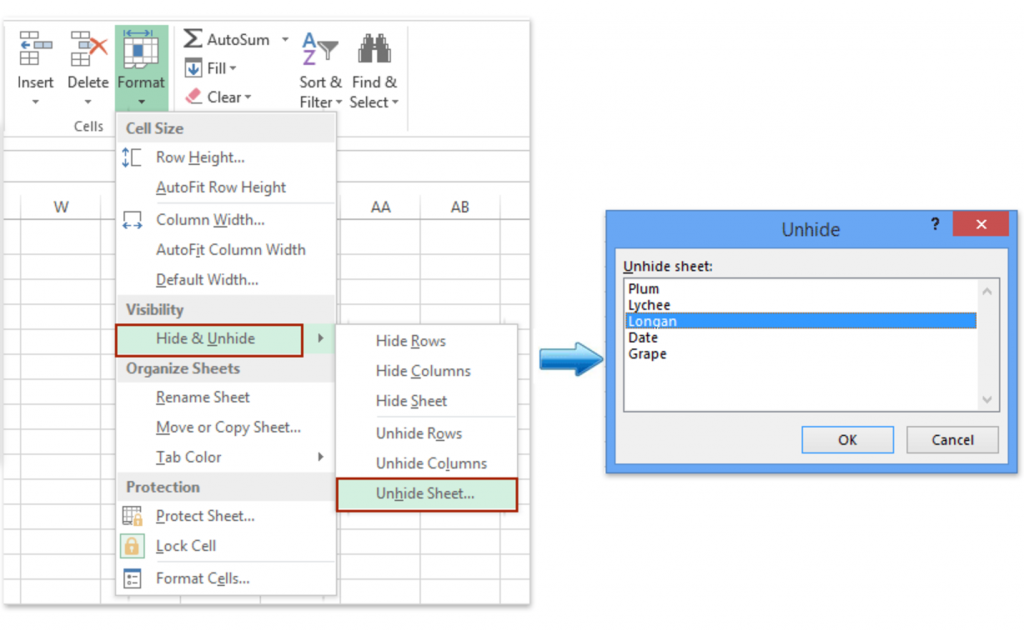Screen dimensions: 1024x631
Task: Click OK in the Unhide dialog
Action: pos(847,439)
